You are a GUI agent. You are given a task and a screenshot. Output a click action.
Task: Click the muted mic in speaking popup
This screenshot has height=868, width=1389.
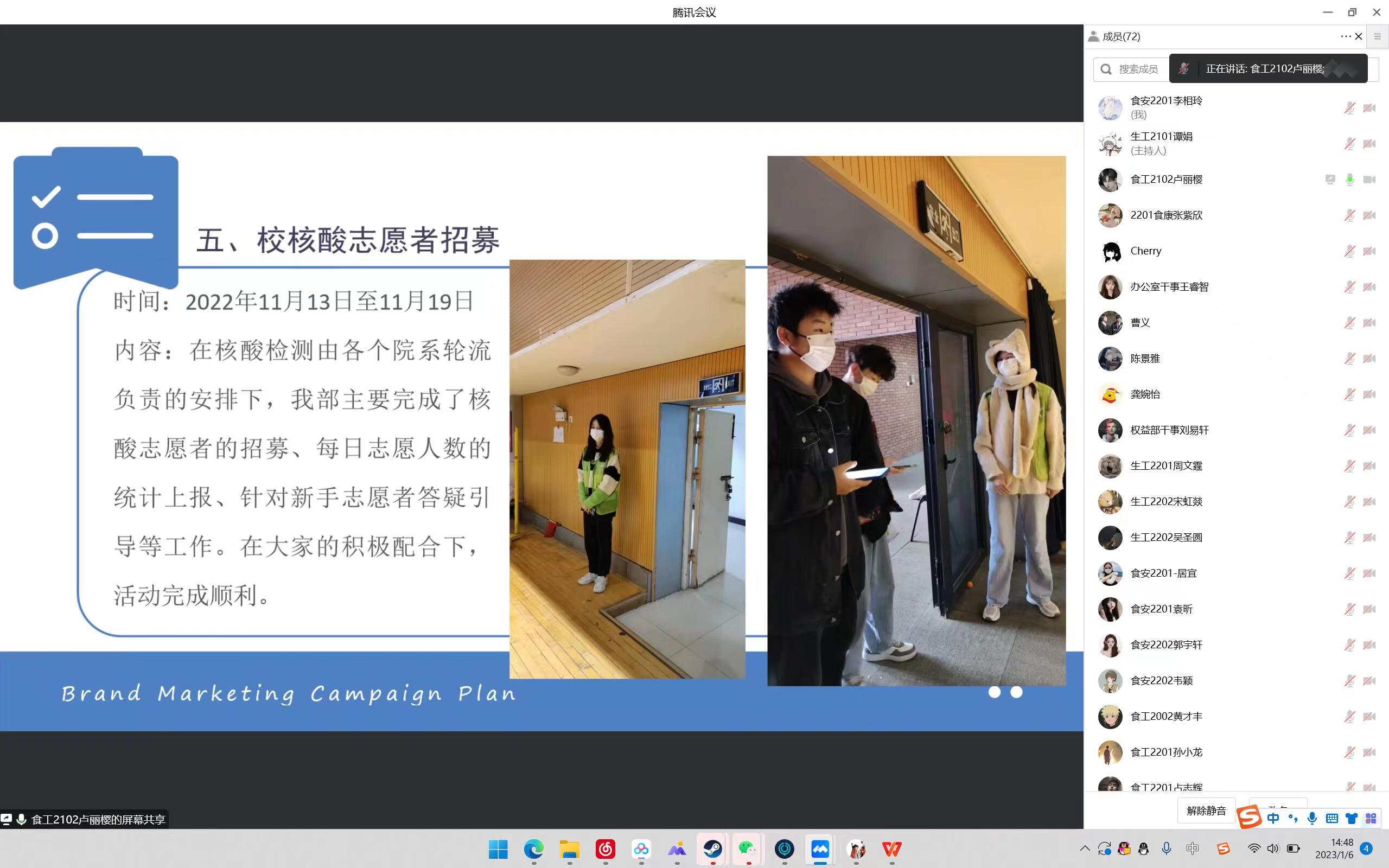pyautogui.click(x=1183, y=69)
